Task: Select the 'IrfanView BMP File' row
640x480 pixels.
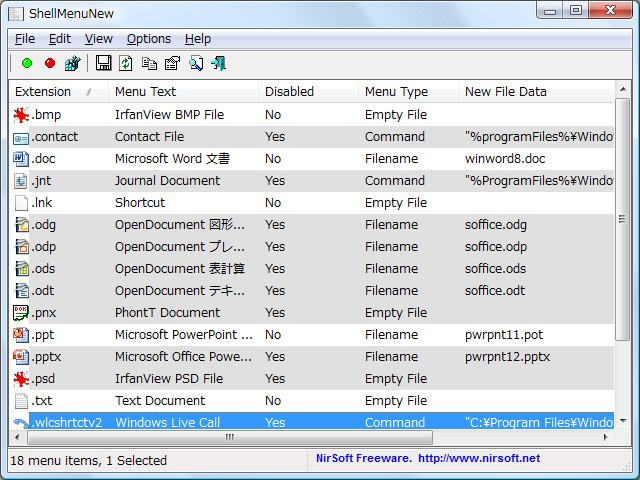Action: pyautogui.click(x=311, y=115)
